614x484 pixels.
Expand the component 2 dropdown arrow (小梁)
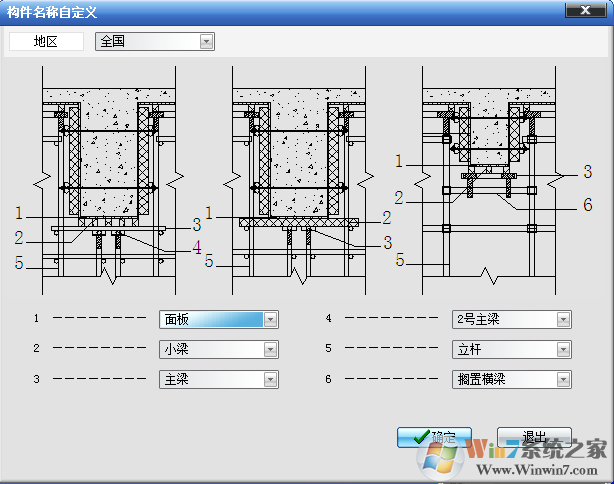(270, 349)
